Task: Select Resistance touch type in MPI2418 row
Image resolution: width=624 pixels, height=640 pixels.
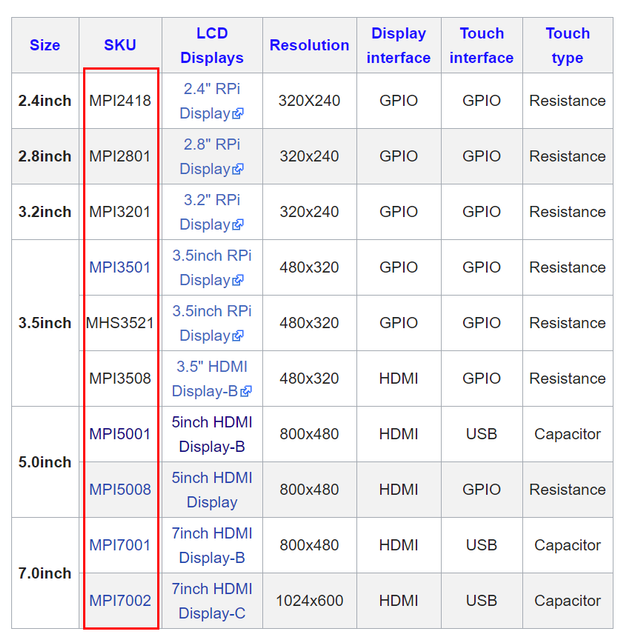Action: point(568,101)
